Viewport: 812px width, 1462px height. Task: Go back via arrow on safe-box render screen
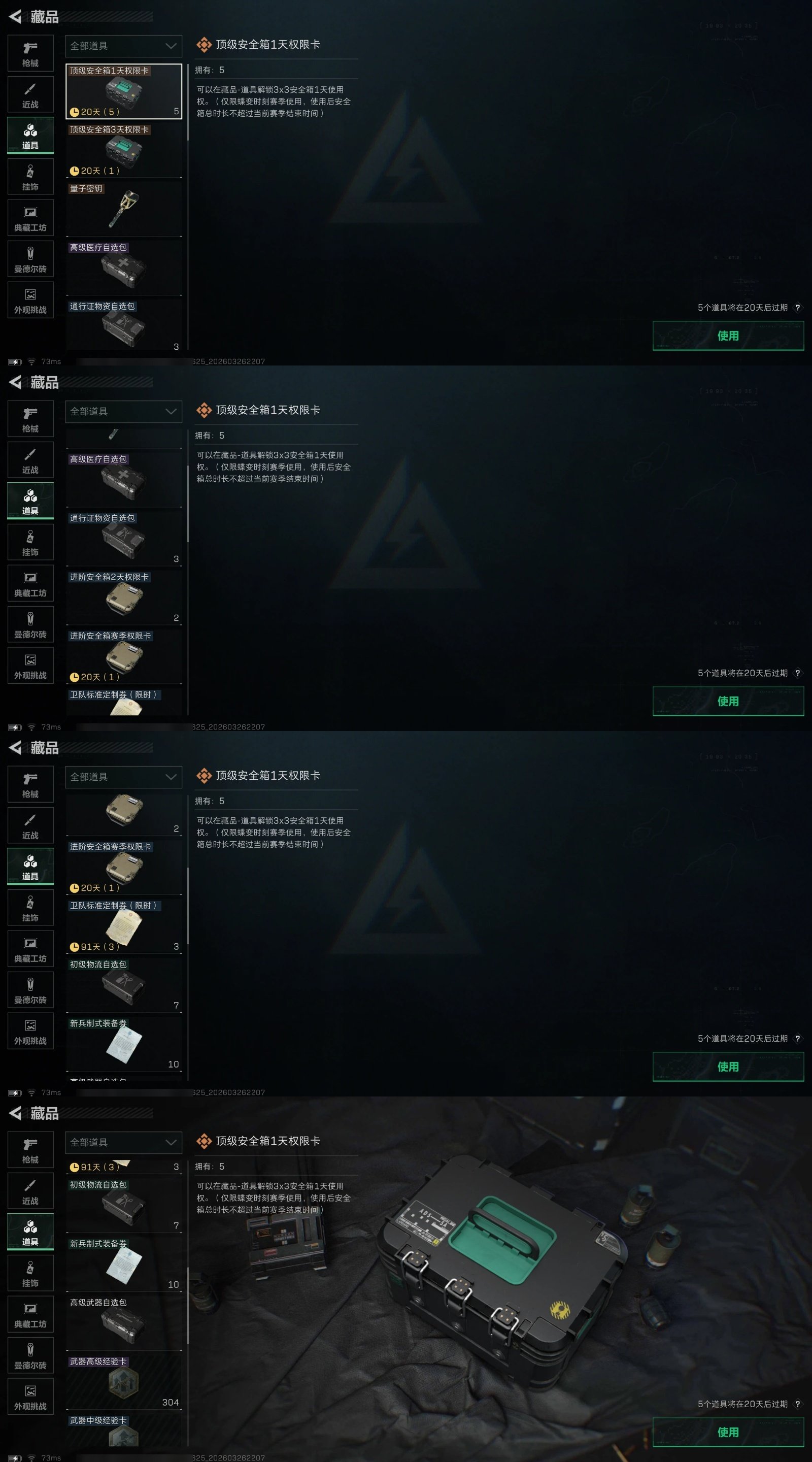point(15,1114)
